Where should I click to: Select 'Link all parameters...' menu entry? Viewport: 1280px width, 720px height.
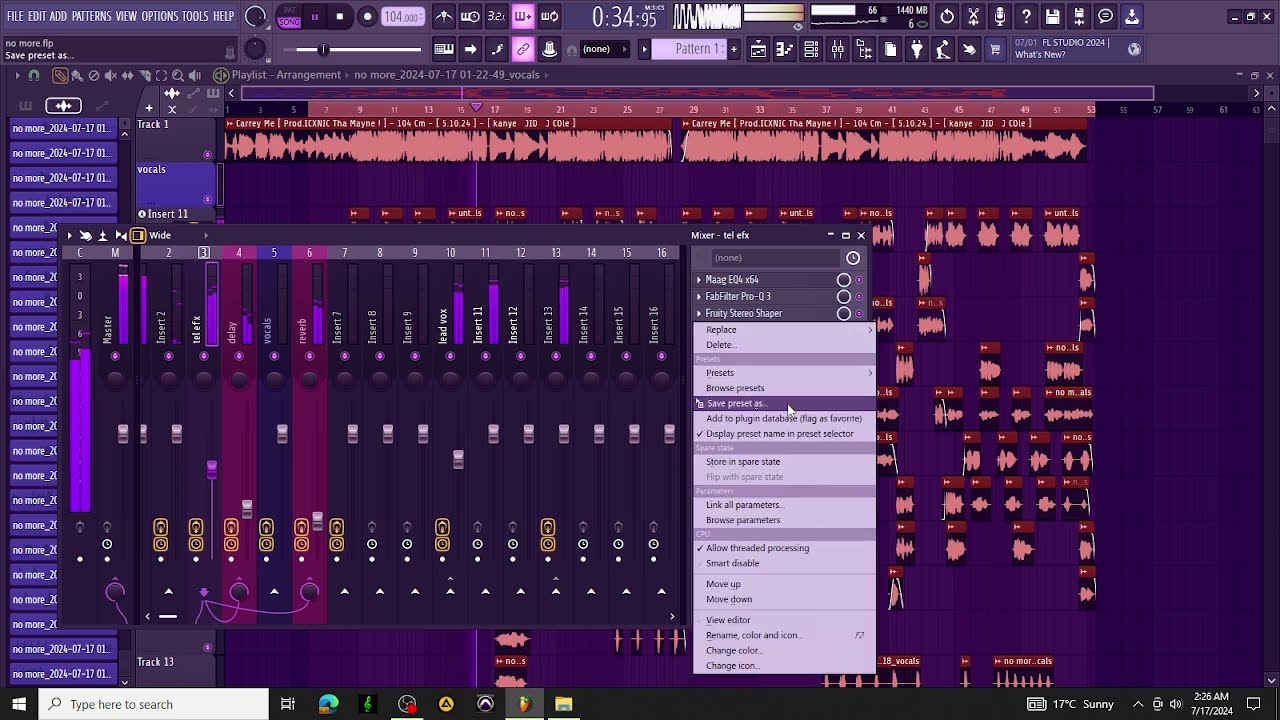pos(784,505)
